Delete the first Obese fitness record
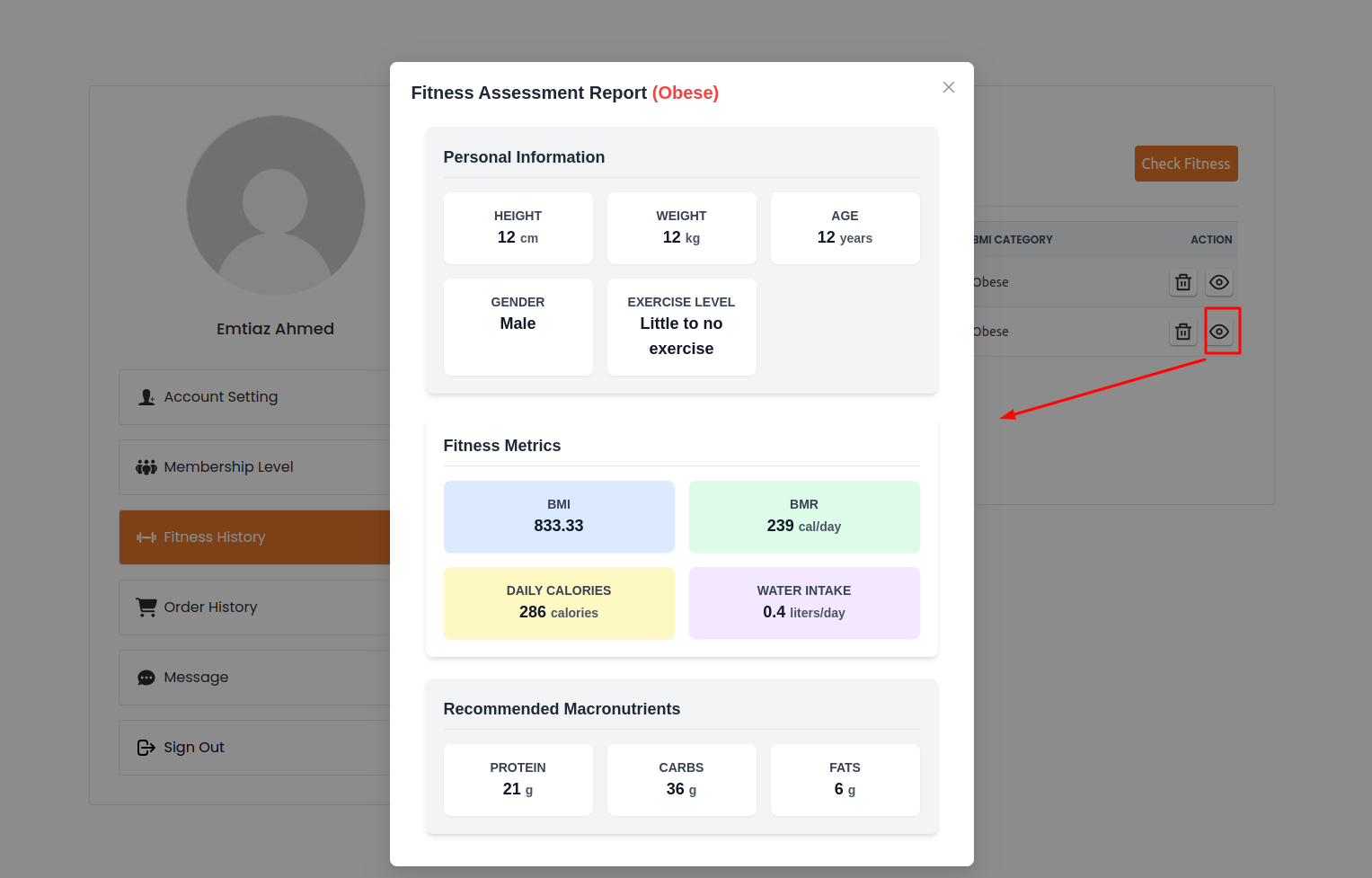Screen dimensions: 1372x878 (x=1183, y=282)
